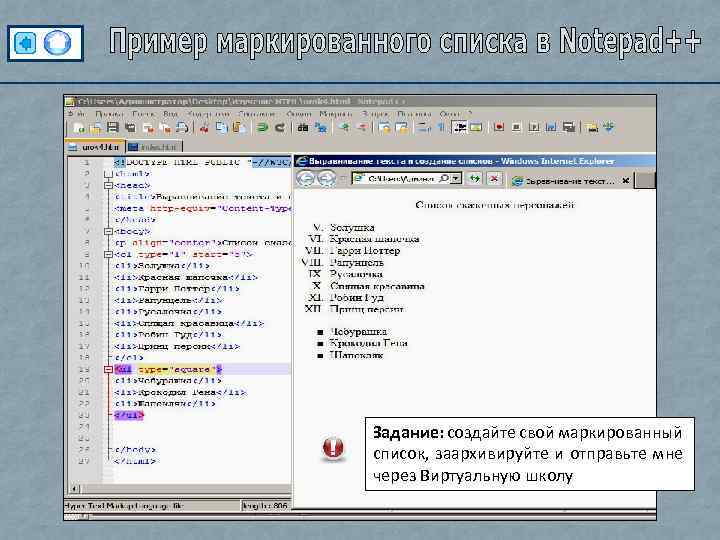Click the Paste toolbar icon
Viewport: 720px width, 540px height.
239,128
